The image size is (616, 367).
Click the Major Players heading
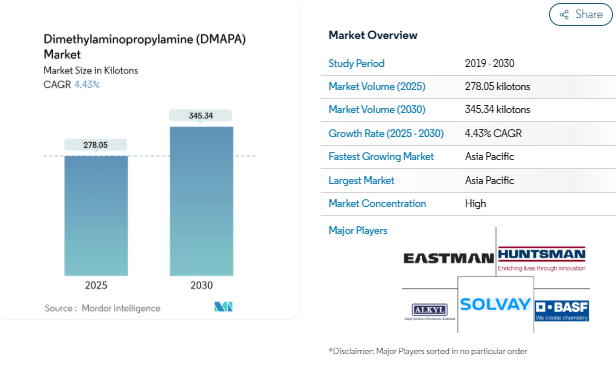tap(358, 230)
